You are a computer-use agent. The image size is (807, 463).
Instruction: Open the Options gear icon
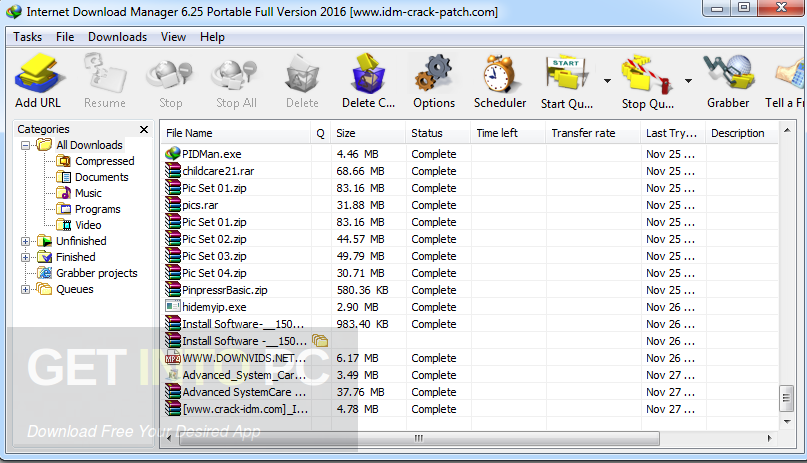coord(434,75)
